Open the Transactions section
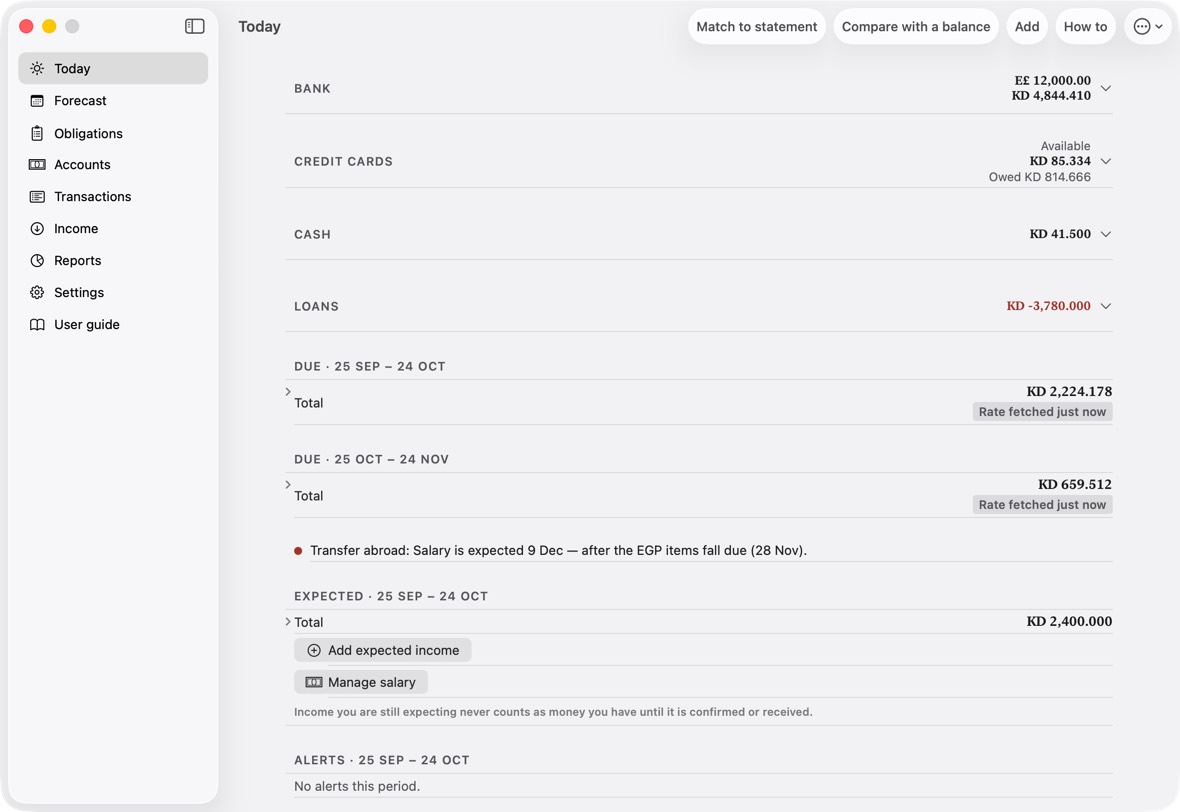This screenshot has height=812, width=1180. point(113,196)
